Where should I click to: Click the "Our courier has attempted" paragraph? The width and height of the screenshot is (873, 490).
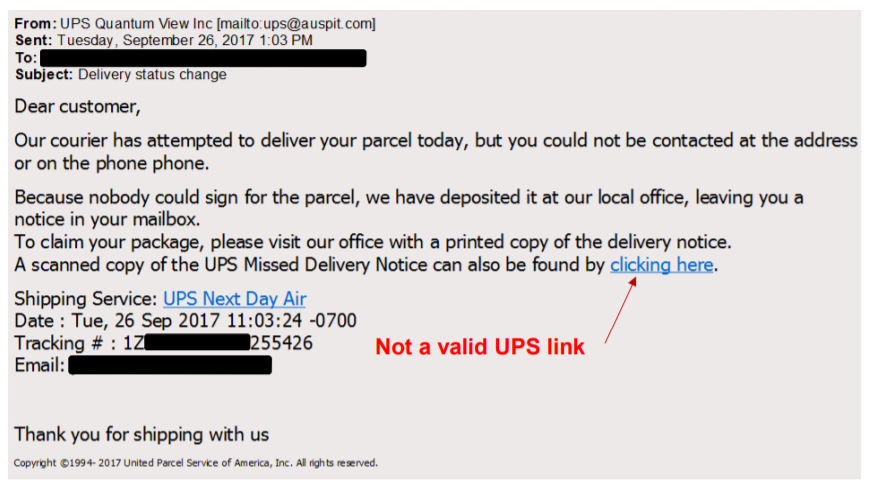(x=436, y=151)
